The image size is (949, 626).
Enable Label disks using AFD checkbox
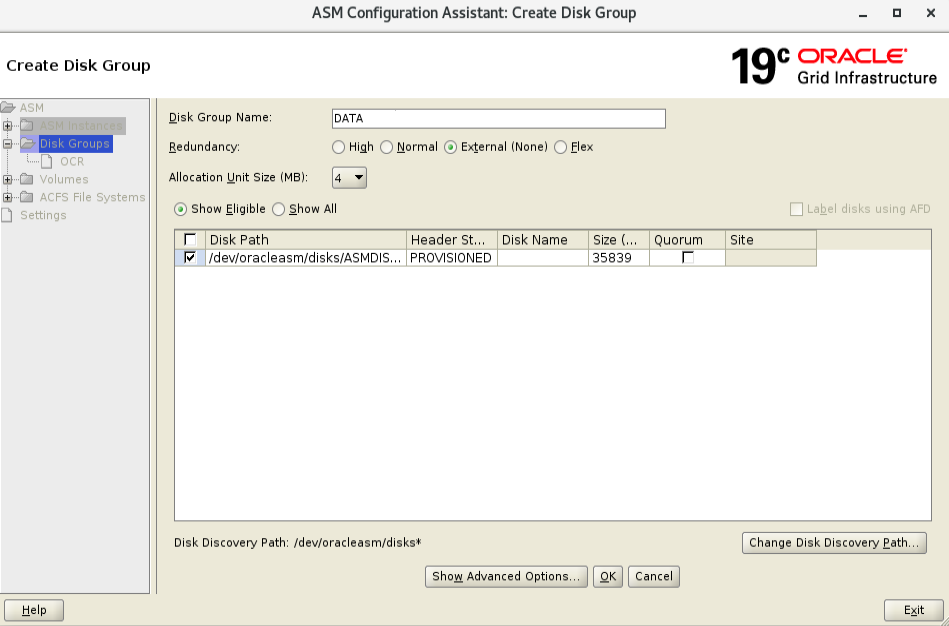pyautogui.click(x=796, y=209)
